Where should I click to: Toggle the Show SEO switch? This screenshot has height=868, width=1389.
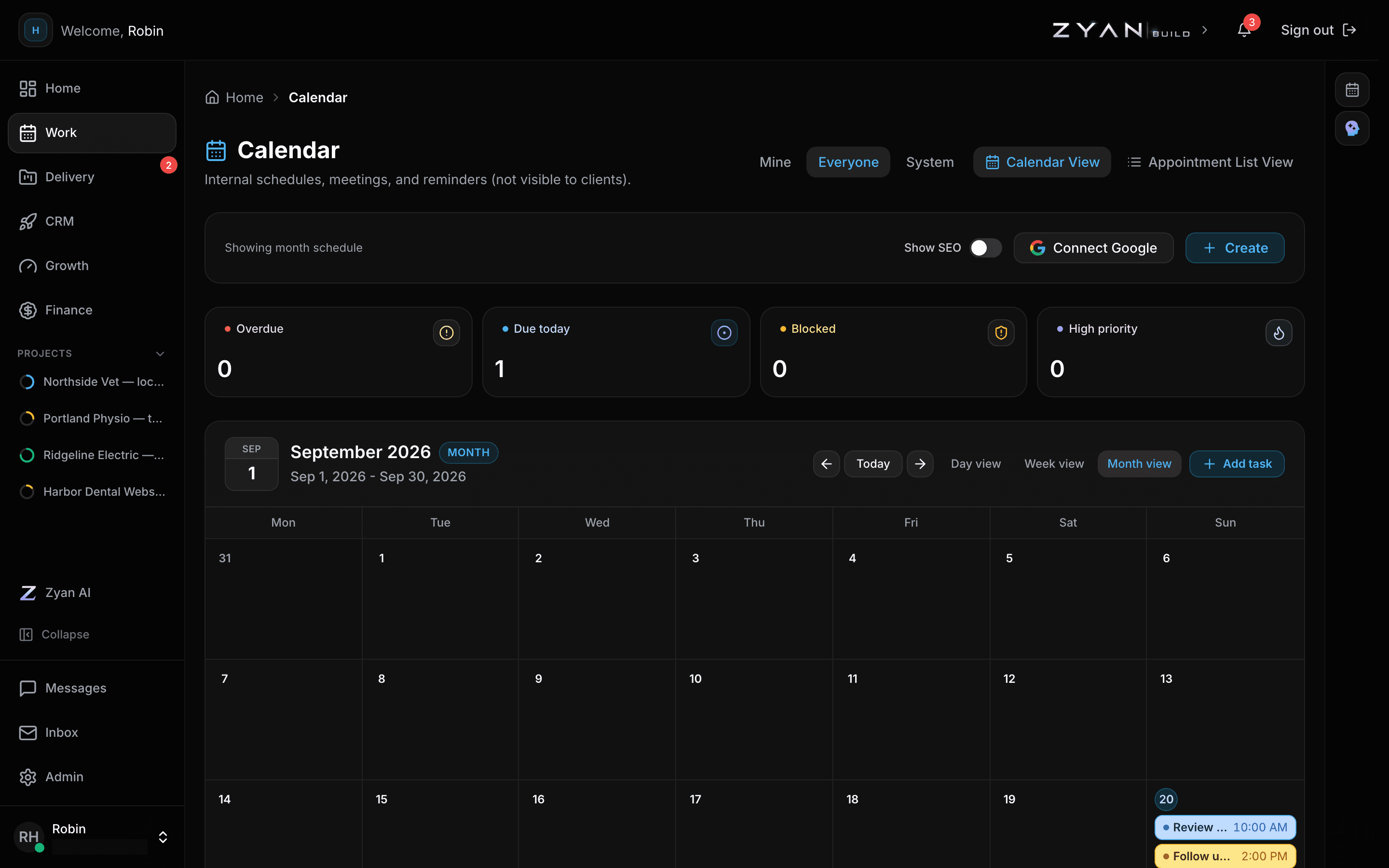pos(985,248)
